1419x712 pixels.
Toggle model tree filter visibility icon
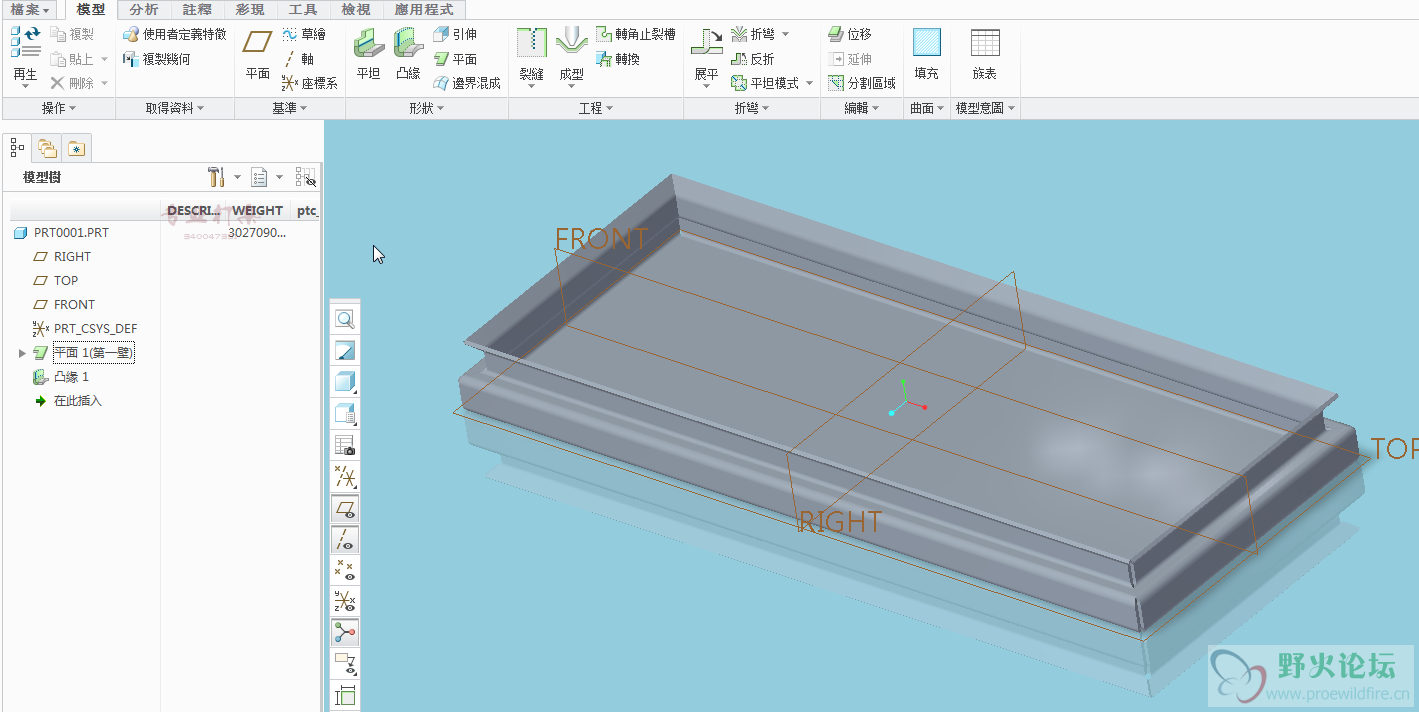click(306, 177)
